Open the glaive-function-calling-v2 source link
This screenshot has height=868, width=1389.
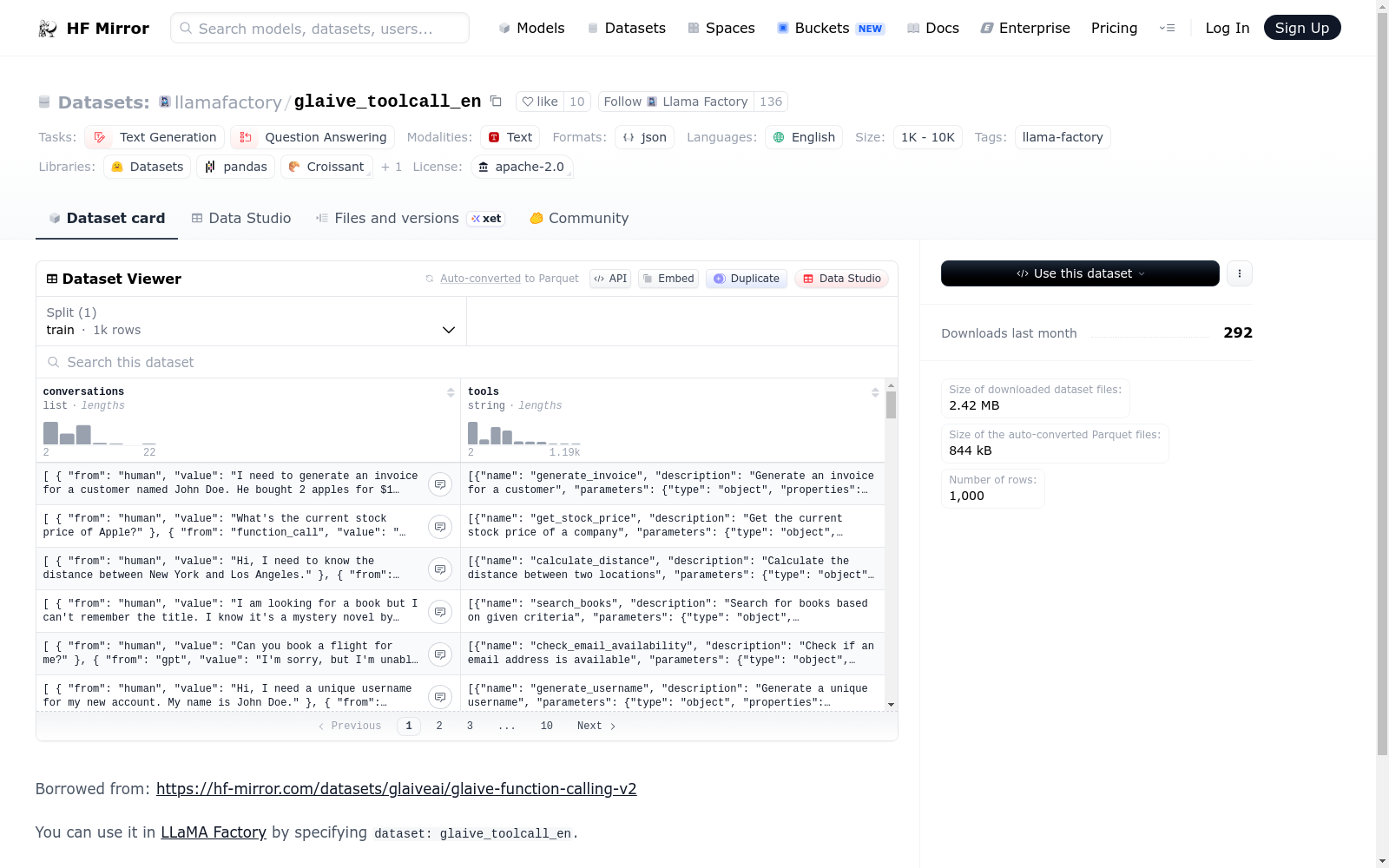(x=397, y=789)
